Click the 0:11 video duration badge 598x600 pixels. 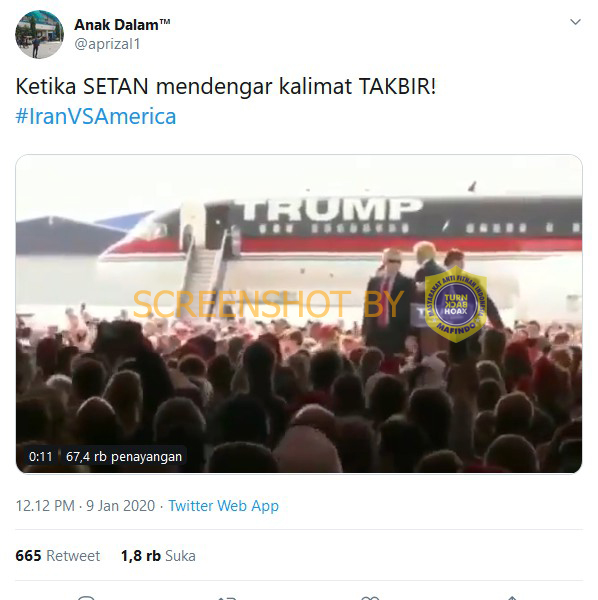point(41,457)
